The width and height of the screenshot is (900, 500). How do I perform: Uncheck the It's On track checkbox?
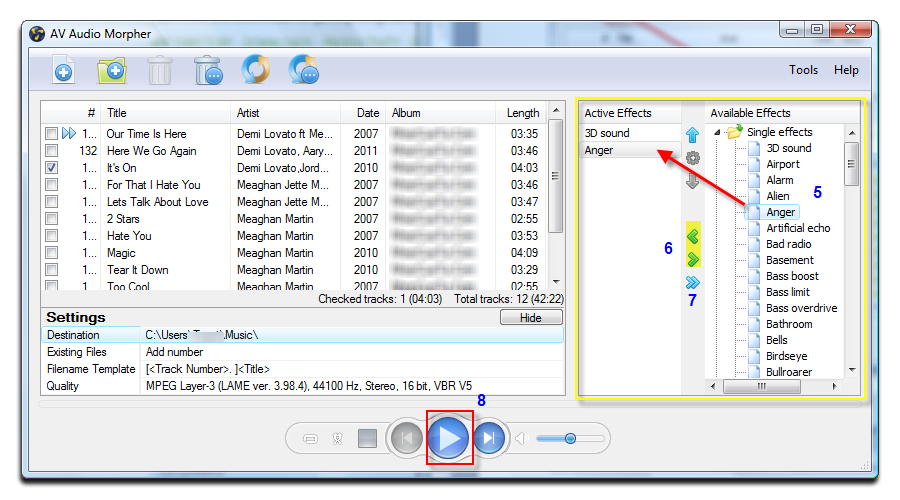coord(52,168)
